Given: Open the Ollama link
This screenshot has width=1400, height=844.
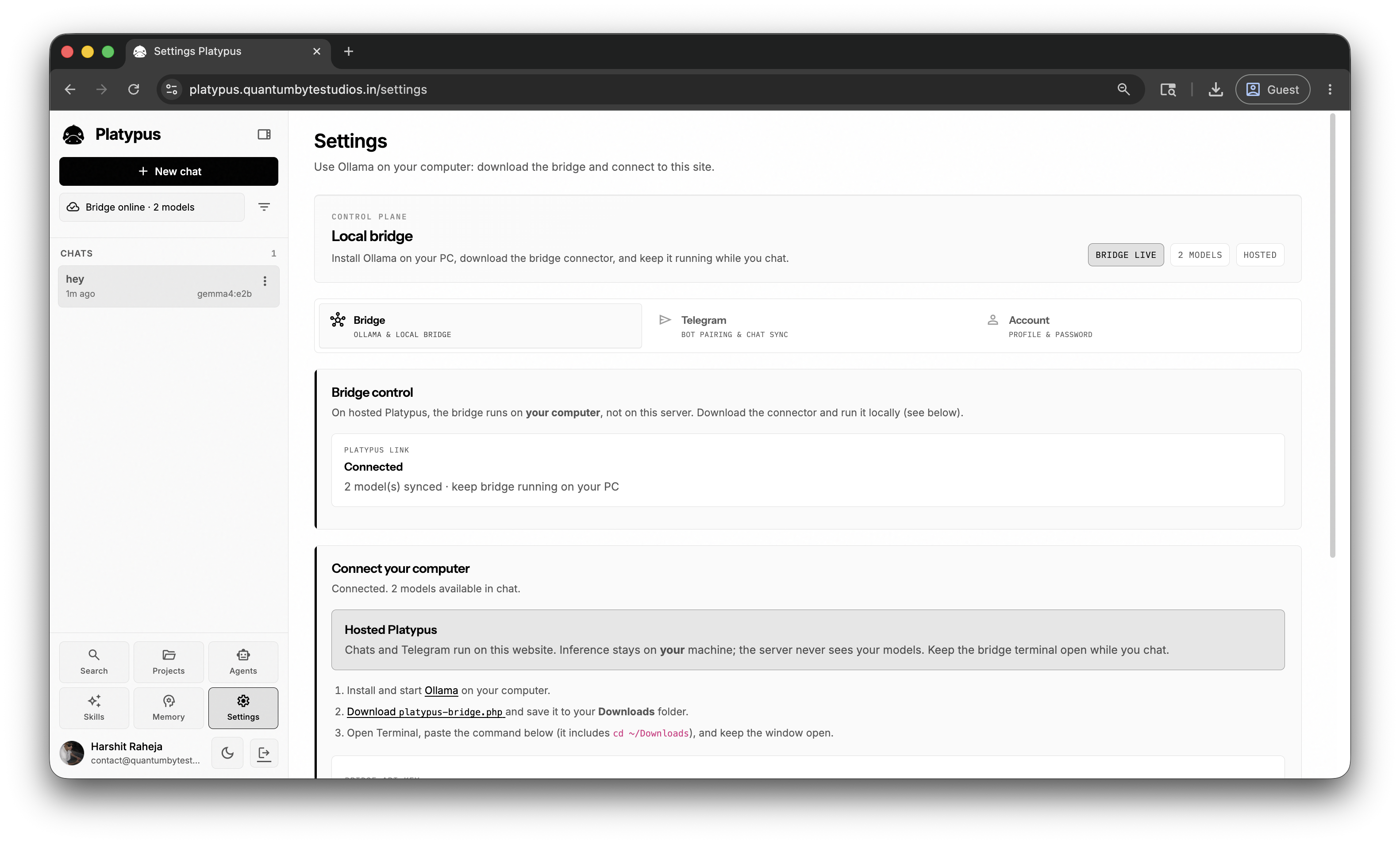Looking at the screenshot, I should pyautogui.click(x=441, y=691).
